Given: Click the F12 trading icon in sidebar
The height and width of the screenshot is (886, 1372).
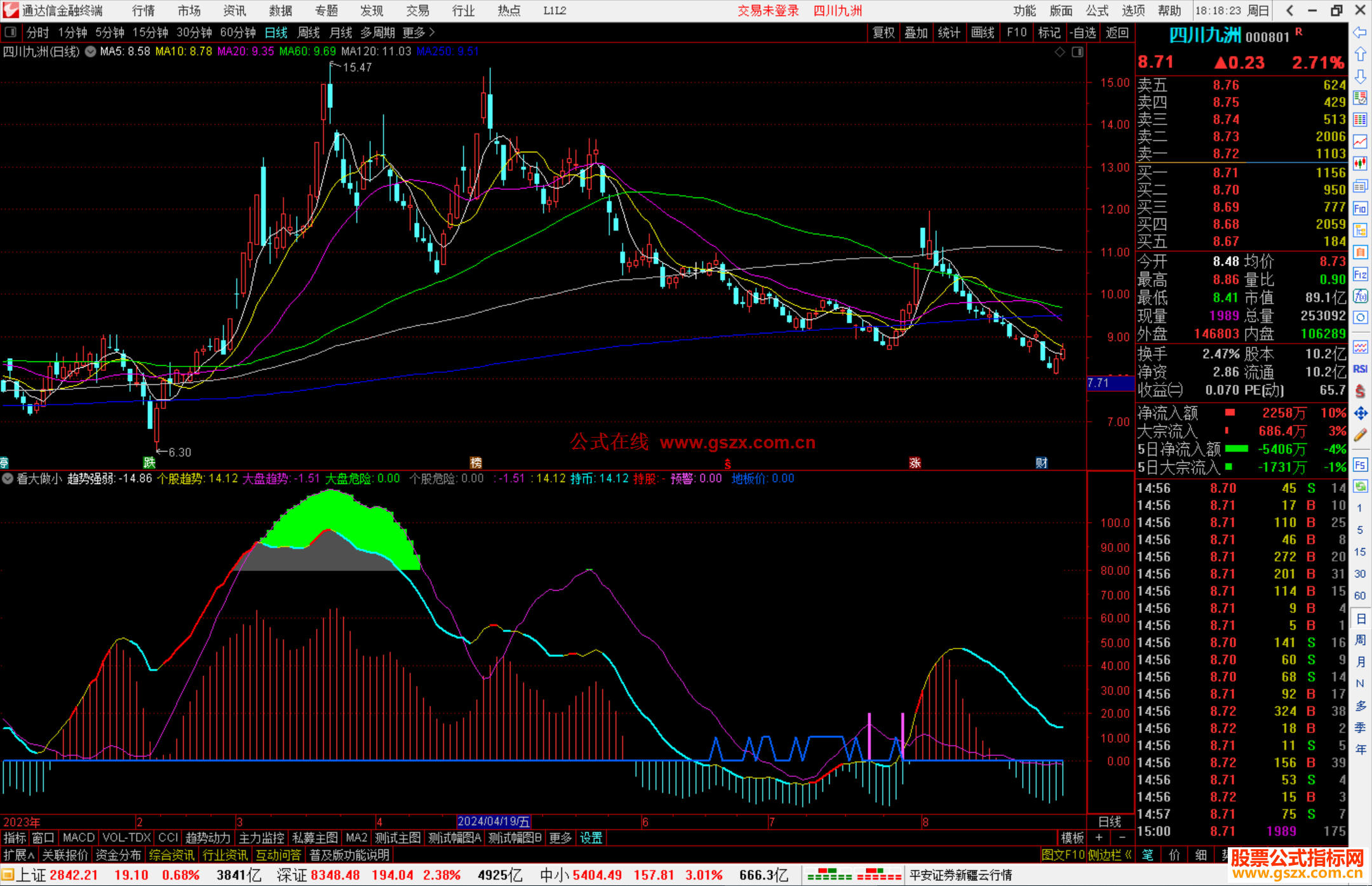Looking at the screenshot, I should pos(1360,274).
